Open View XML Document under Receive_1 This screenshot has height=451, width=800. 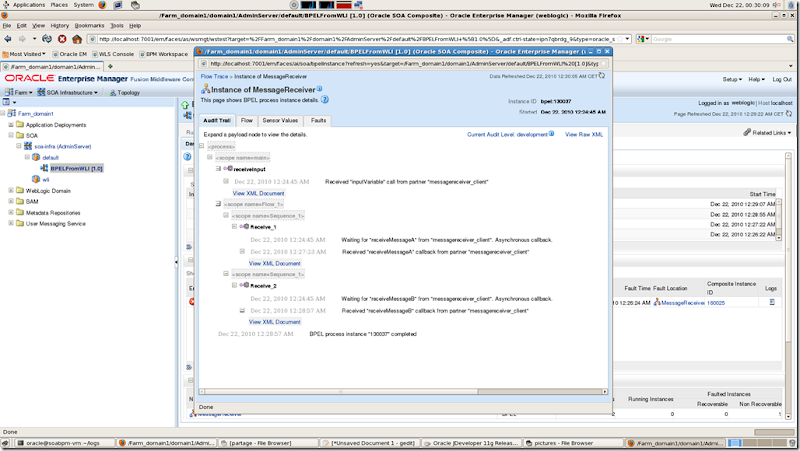tap(274, 263)
